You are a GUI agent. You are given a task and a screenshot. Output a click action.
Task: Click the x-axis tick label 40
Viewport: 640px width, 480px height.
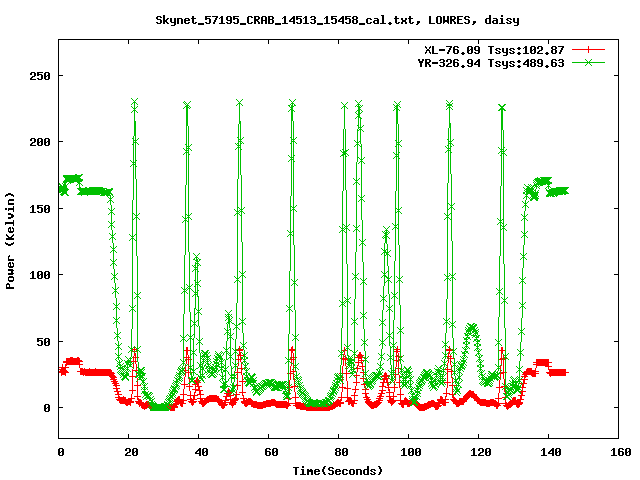pos(202,452)
